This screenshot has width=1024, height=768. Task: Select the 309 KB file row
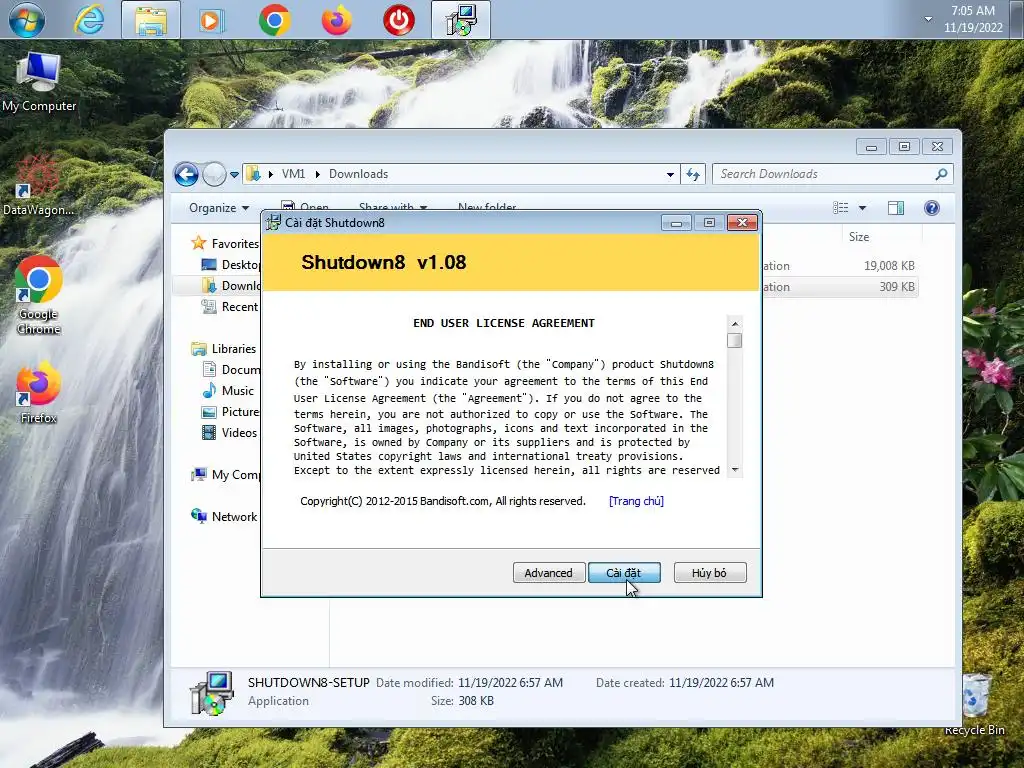(841, 287)
